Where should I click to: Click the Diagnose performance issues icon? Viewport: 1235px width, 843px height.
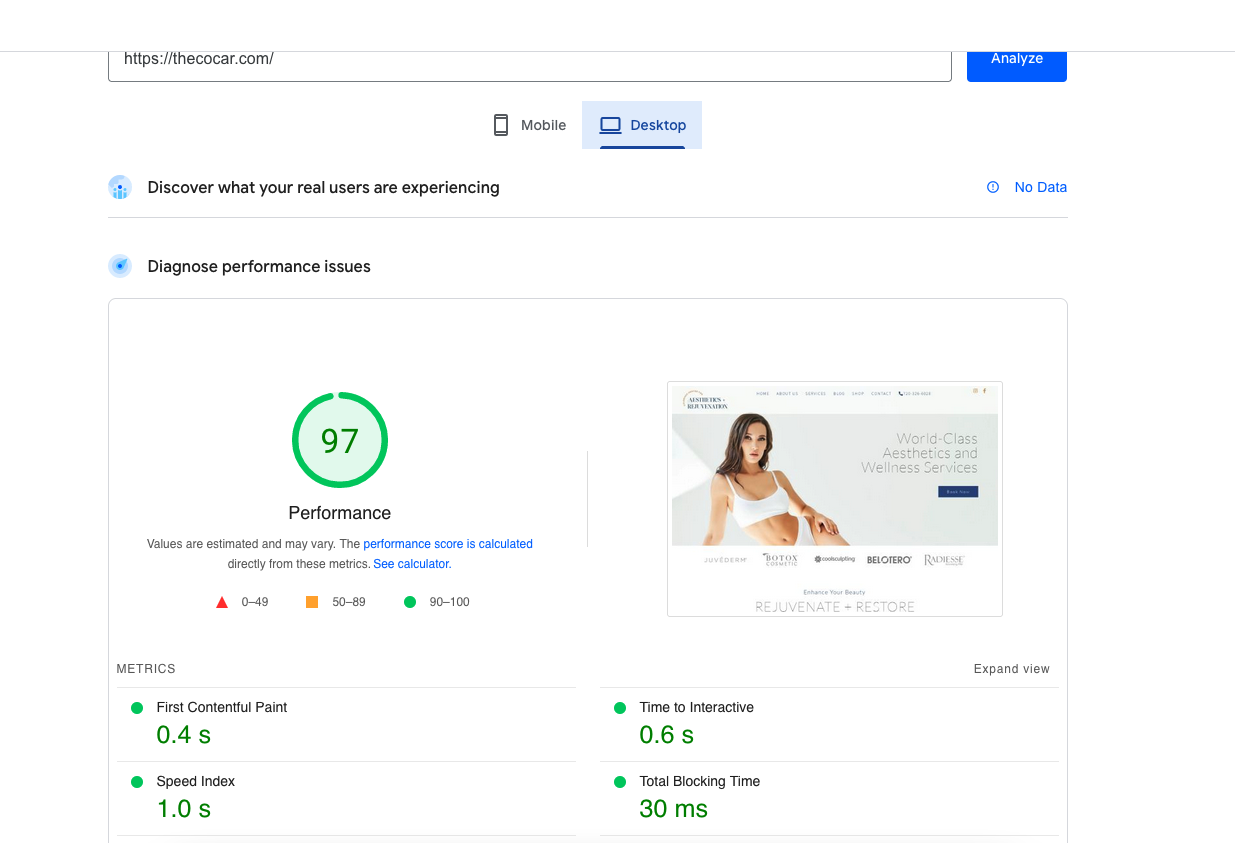click(x=120, y=266)
